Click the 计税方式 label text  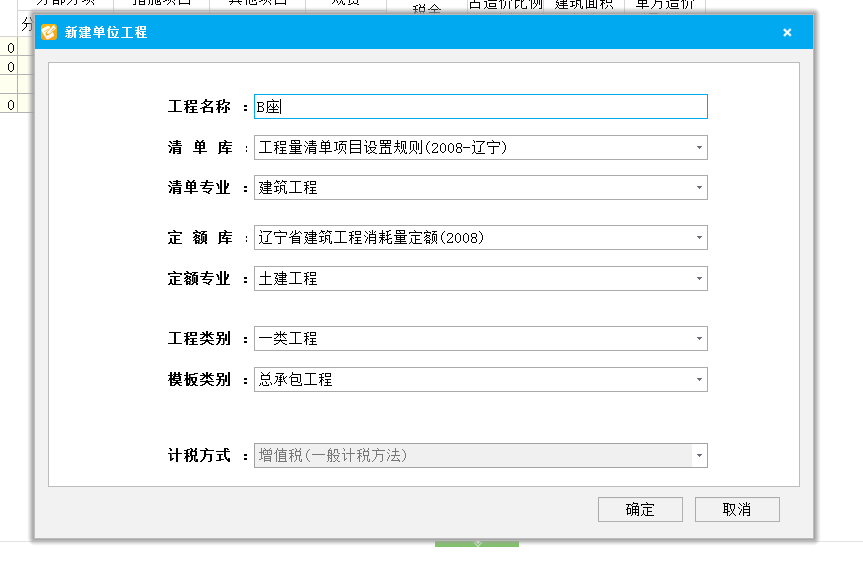199,455
